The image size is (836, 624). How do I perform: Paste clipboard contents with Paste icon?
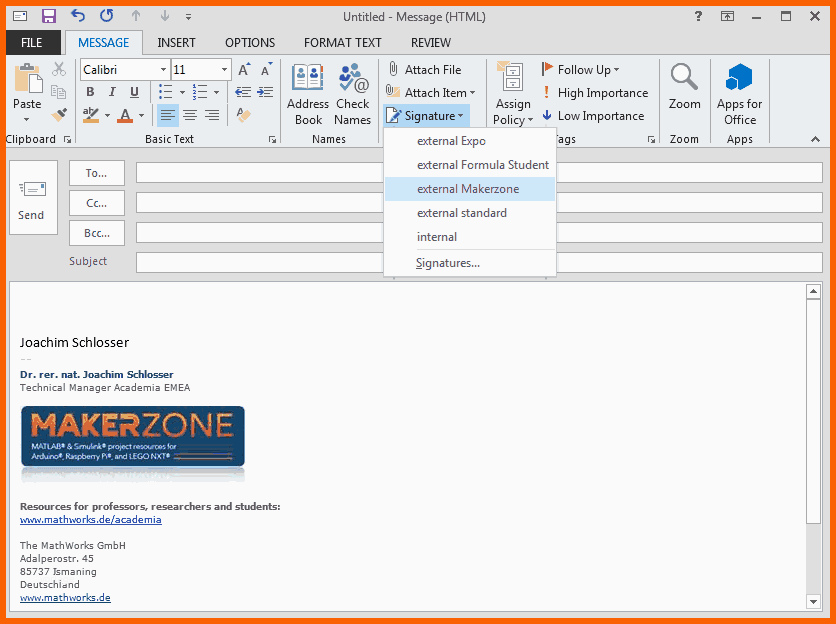[x=28, y=78]
